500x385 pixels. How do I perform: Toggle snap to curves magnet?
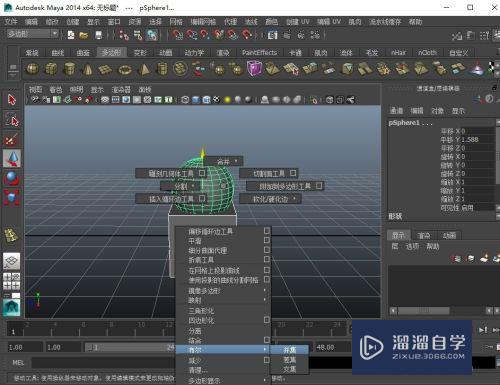[x=192, y=34]
